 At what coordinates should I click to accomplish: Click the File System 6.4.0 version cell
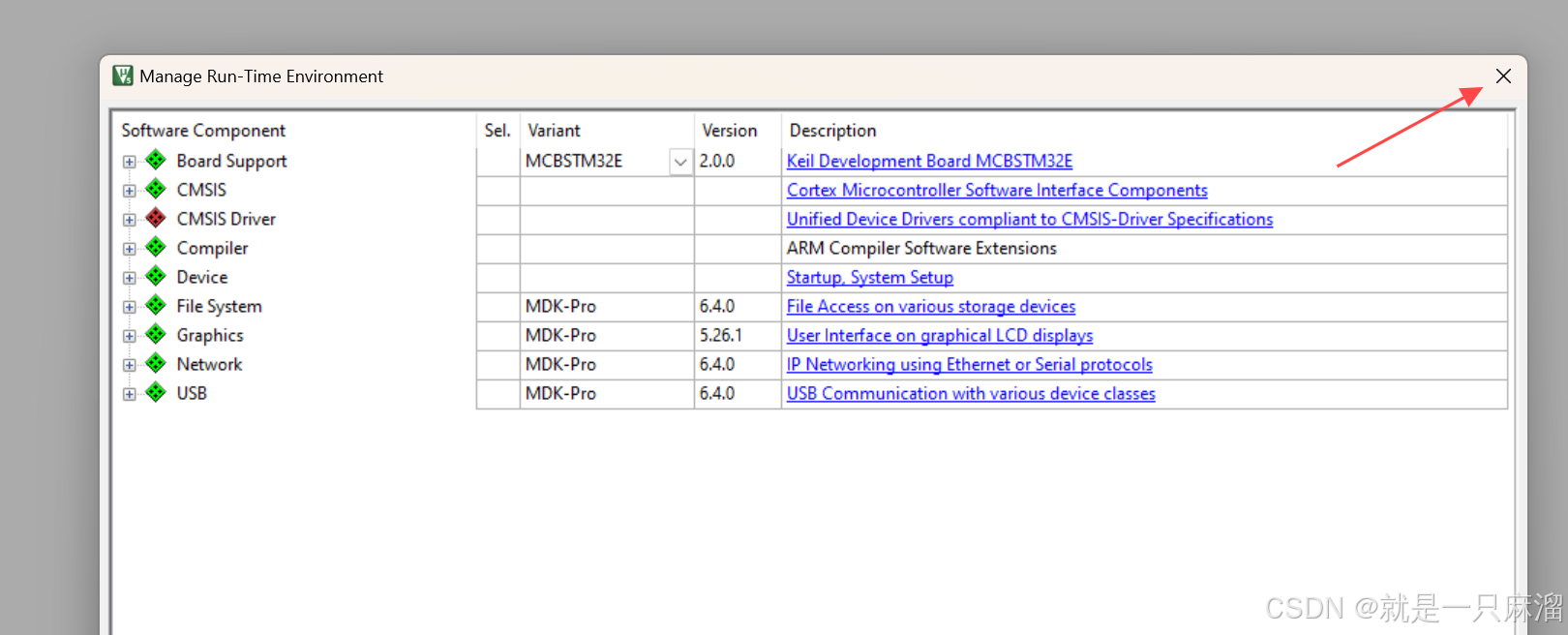pyautogui.click(x=738, y=307)
